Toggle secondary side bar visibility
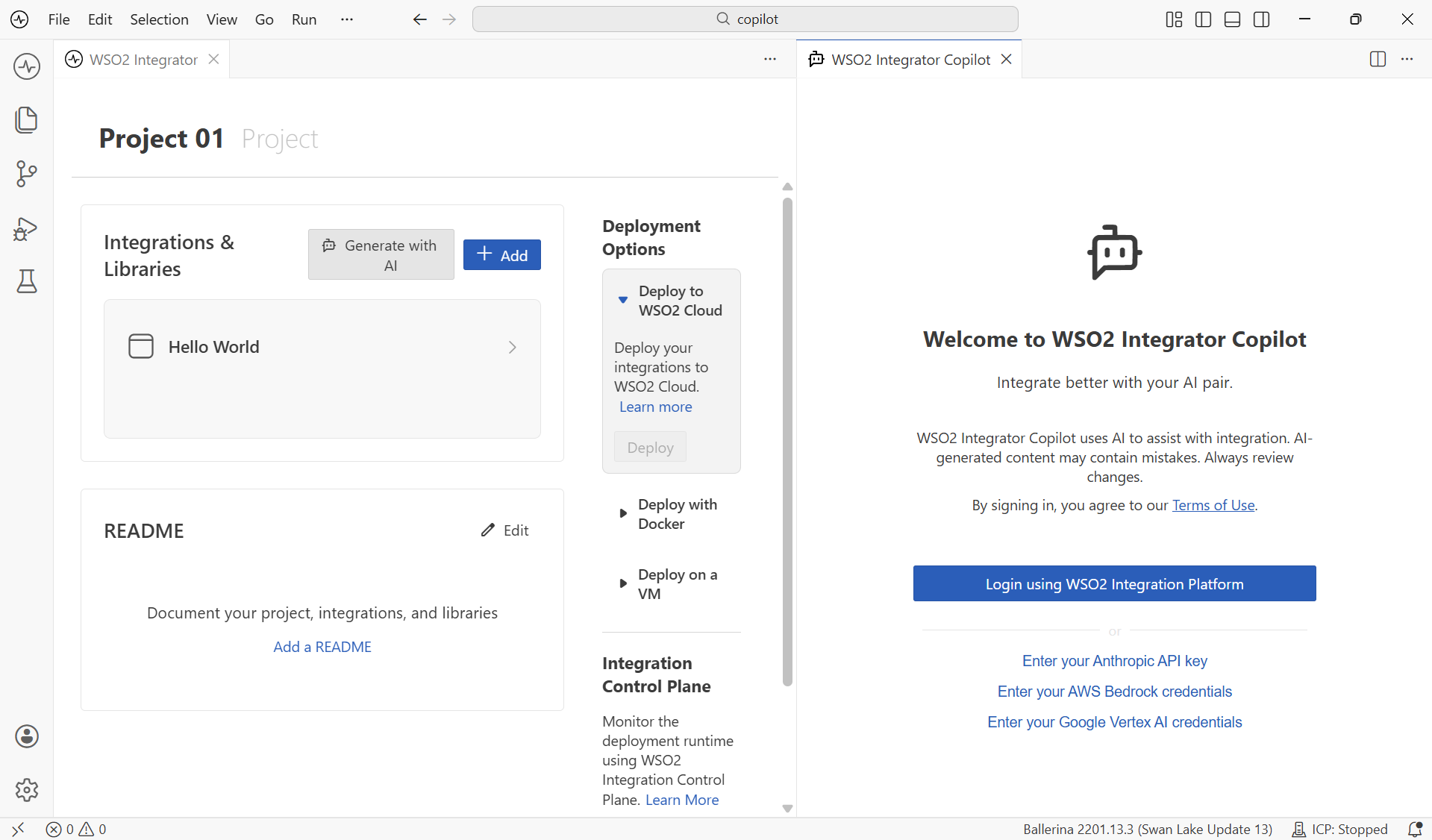The width and height of the screenshot is (1432, 840). 1261,19
